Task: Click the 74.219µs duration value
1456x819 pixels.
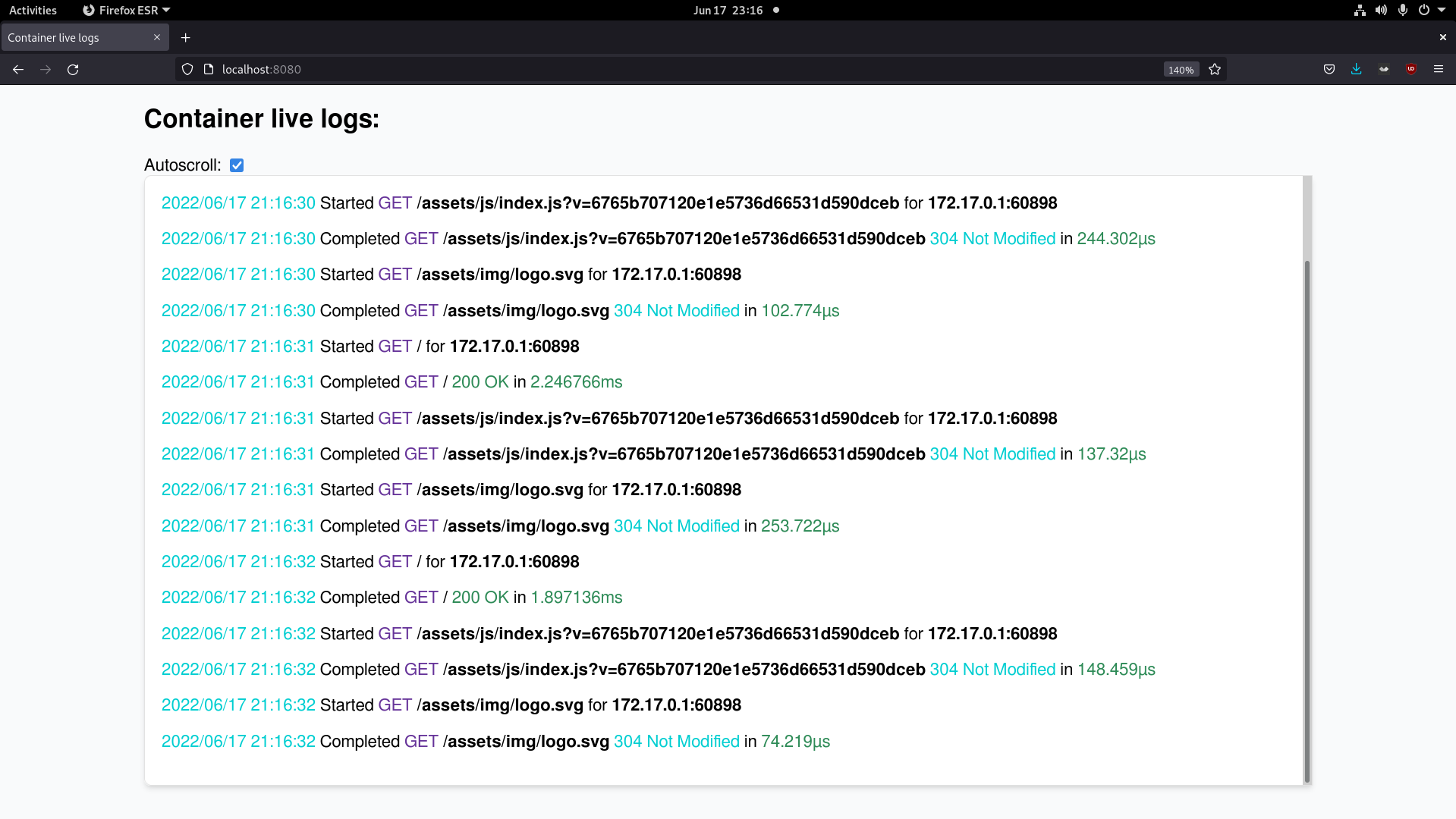Action: coord(796,742)
